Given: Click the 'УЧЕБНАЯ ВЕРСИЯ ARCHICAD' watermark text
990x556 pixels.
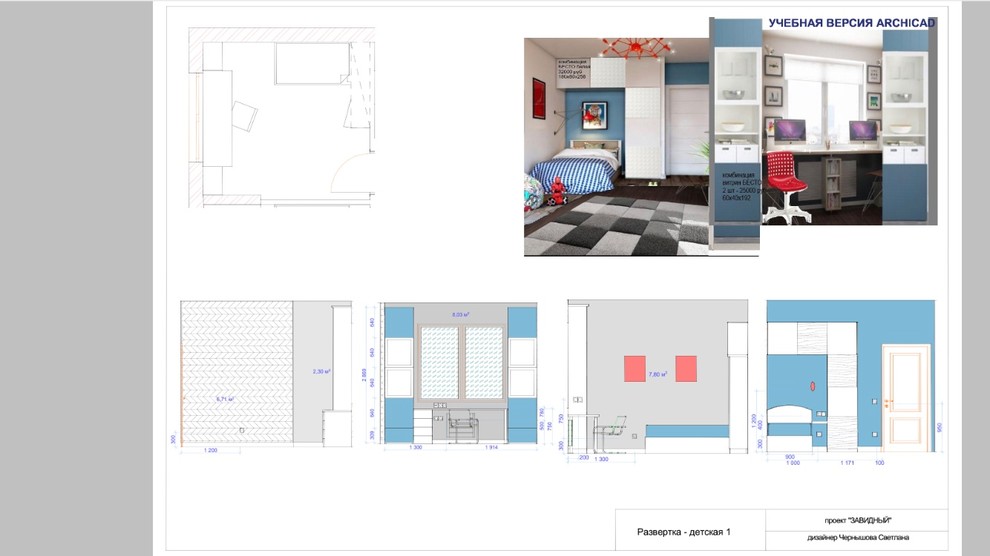Looking at the screenshot, I should click(851, 23).
